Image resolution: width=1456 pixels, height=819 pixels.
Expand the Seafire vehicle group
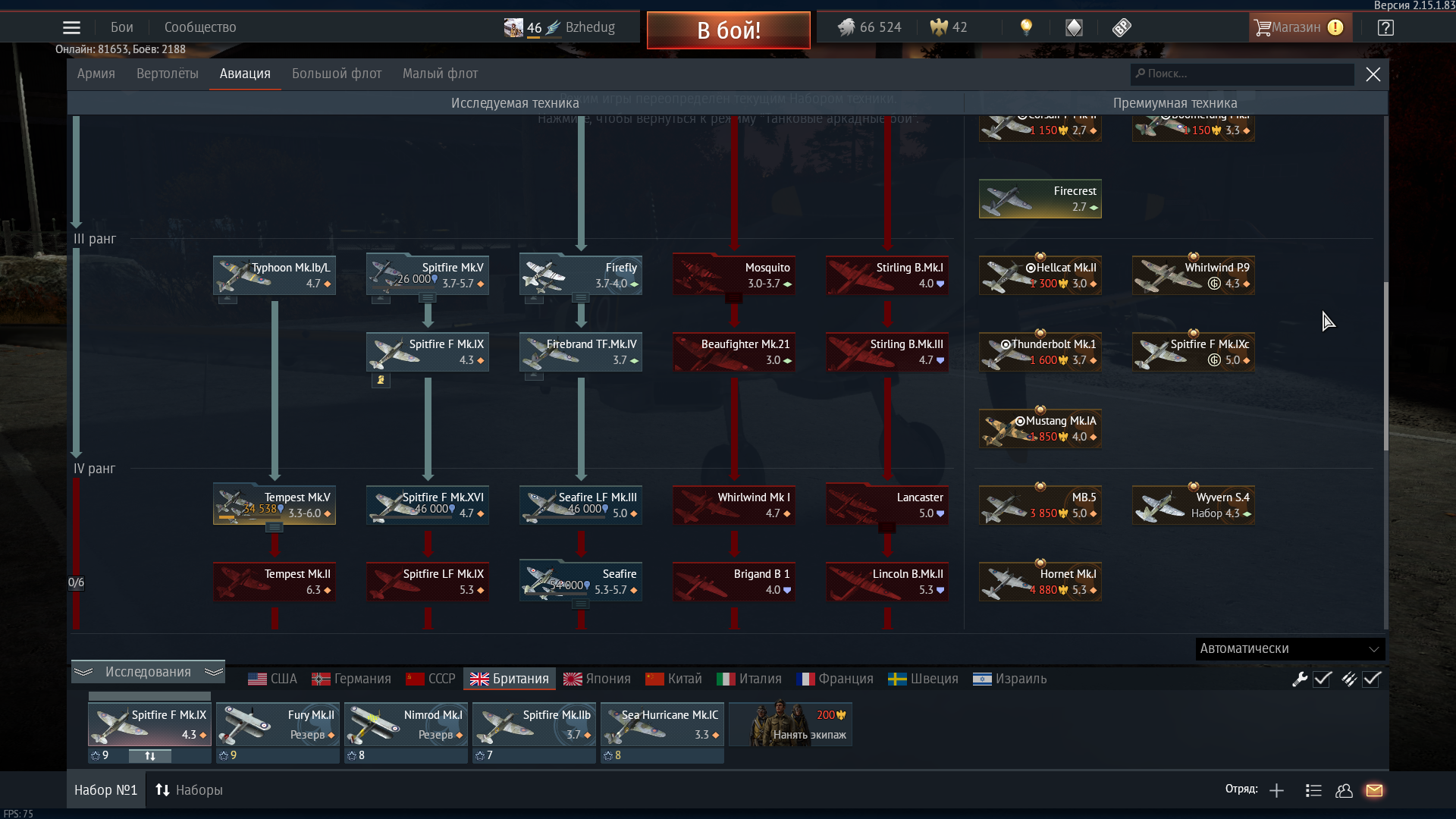[580, 604]
